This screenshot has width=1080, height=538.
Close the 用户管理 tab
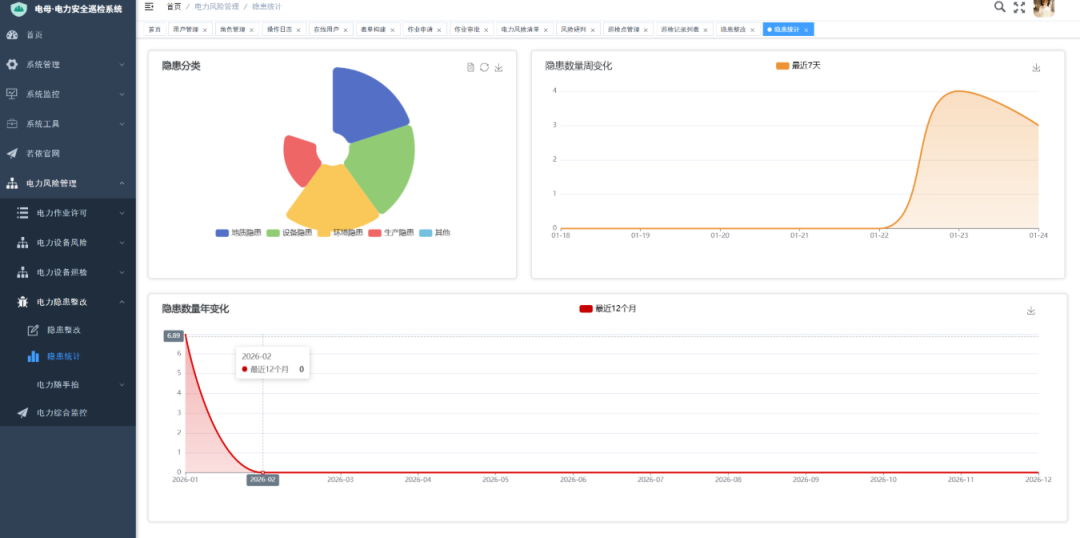[x=205, y=30]
